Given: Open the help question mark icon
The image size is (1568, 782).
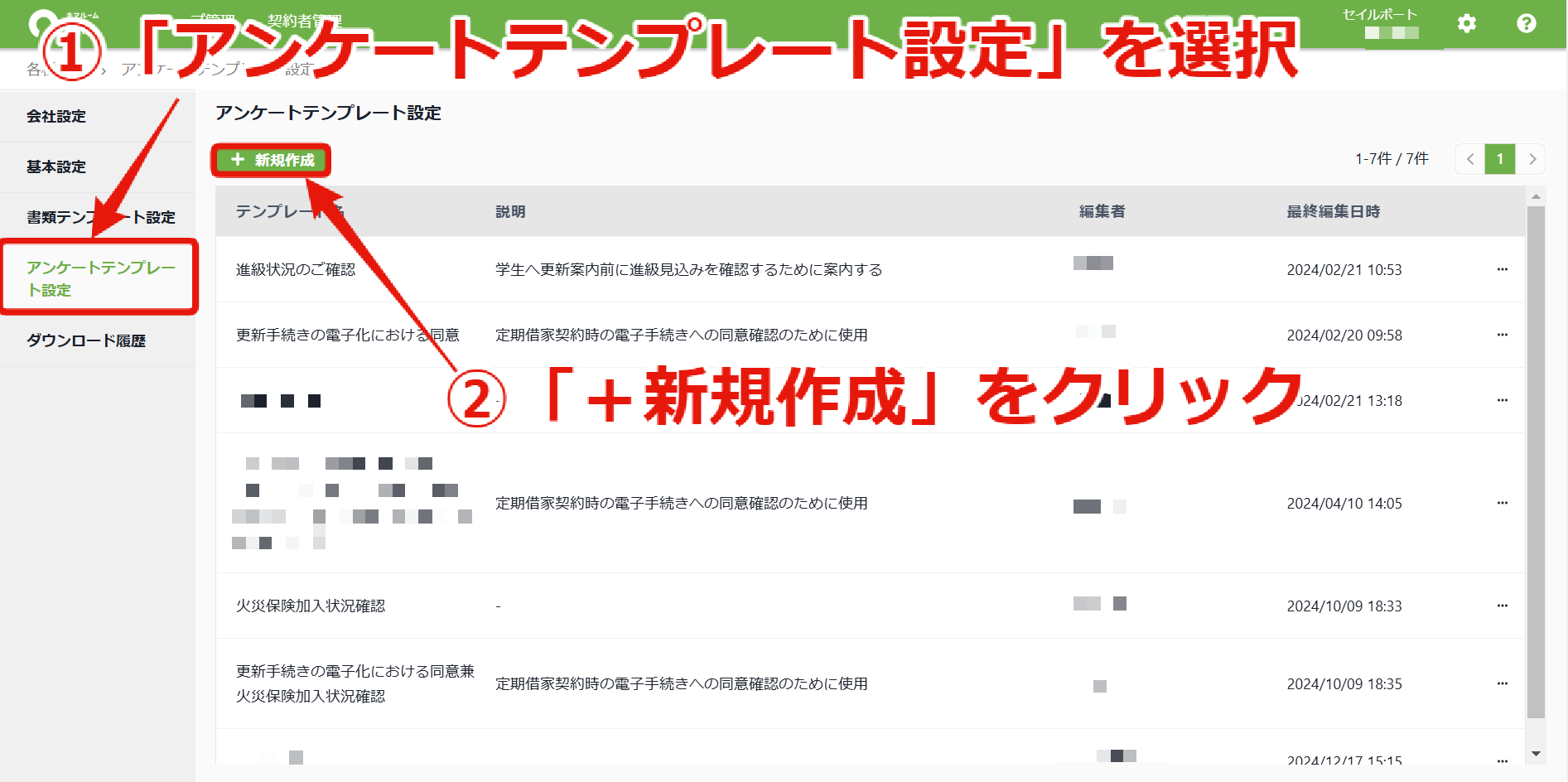Looking at the screenshot, I should pos(1526,23).
